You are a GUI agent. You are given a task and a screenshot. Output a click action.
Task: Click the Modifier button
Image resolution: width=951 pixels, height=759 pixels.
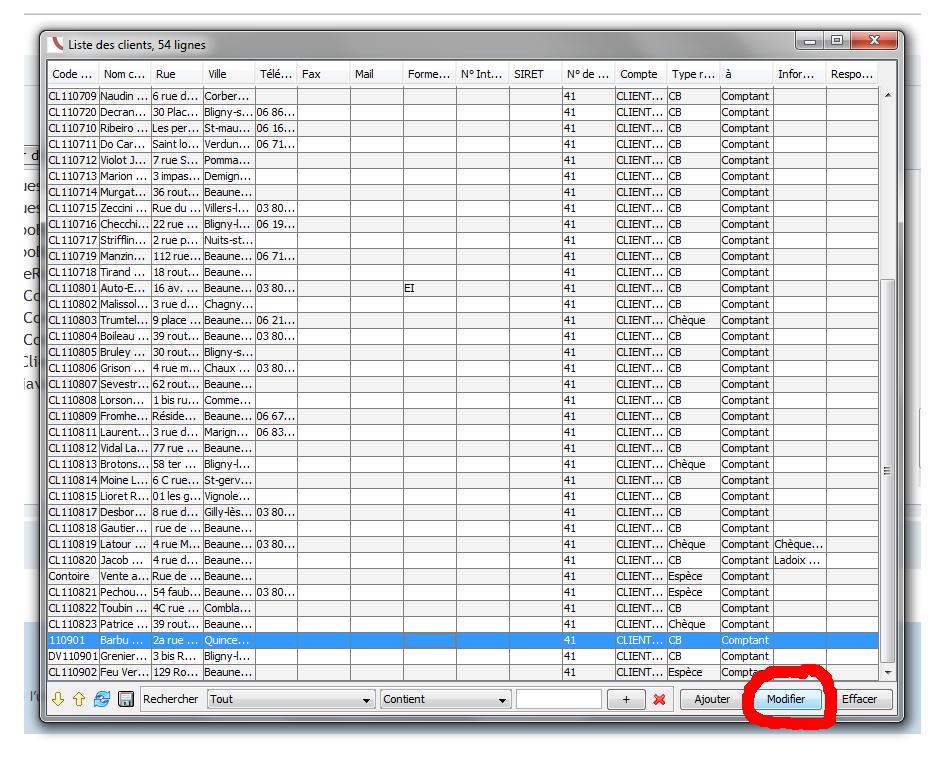(786, 700)
